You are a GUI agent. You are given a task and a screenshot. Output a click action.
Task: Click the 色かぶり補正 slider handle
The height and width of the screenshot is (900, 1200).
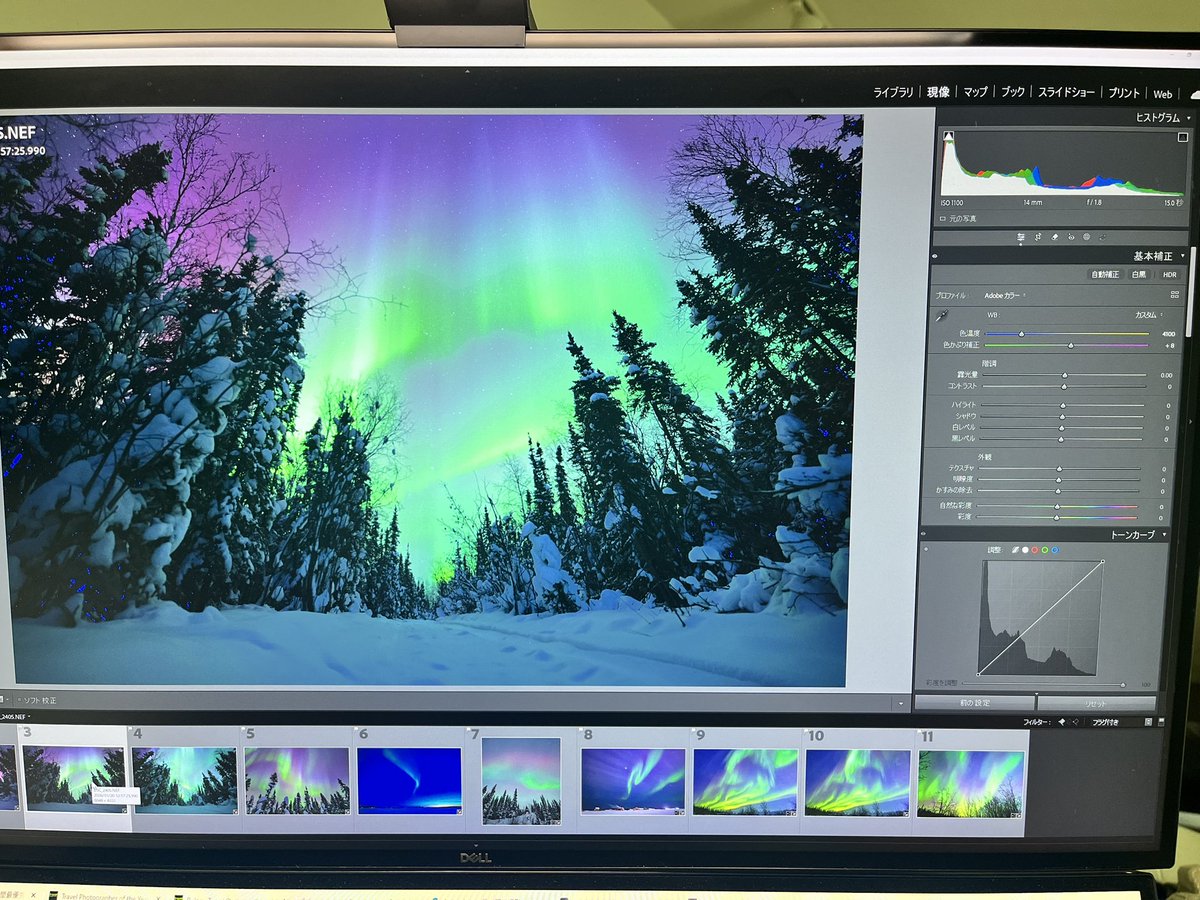pos(1071,346)
